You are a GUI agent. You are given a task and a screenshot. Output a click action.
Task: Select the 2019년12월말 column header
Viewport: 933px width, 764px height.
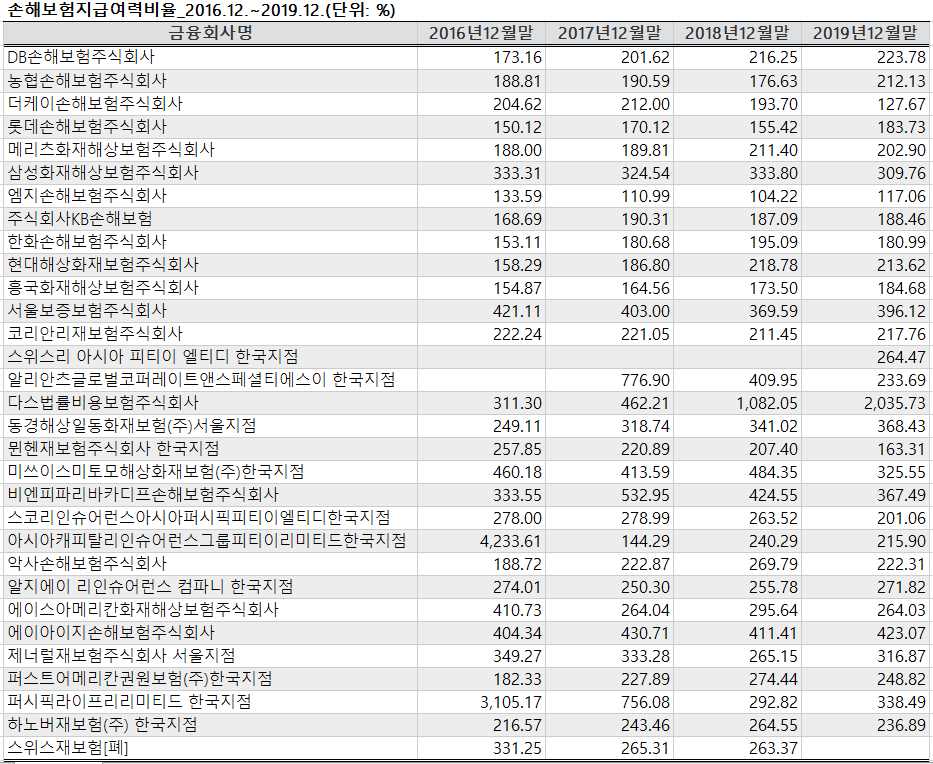pos(865,33)
